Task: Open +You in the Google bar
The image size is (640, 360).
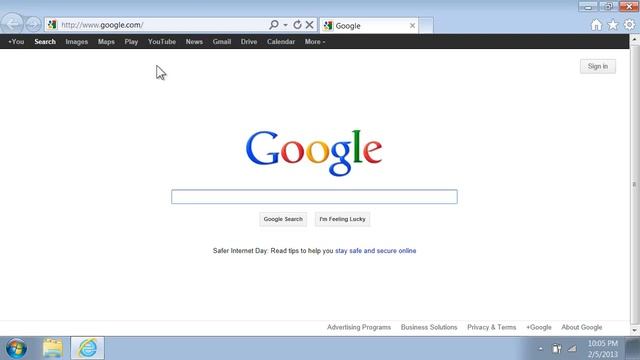Action: [x=16, y=42]
